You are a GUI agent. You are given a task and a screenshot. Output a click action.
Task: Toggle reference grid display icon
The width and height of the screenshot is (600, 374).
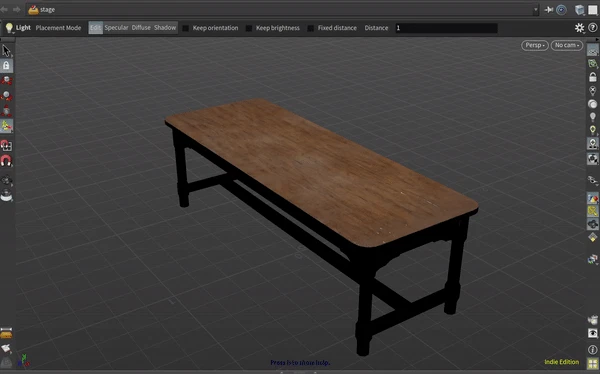coord(593,50)
